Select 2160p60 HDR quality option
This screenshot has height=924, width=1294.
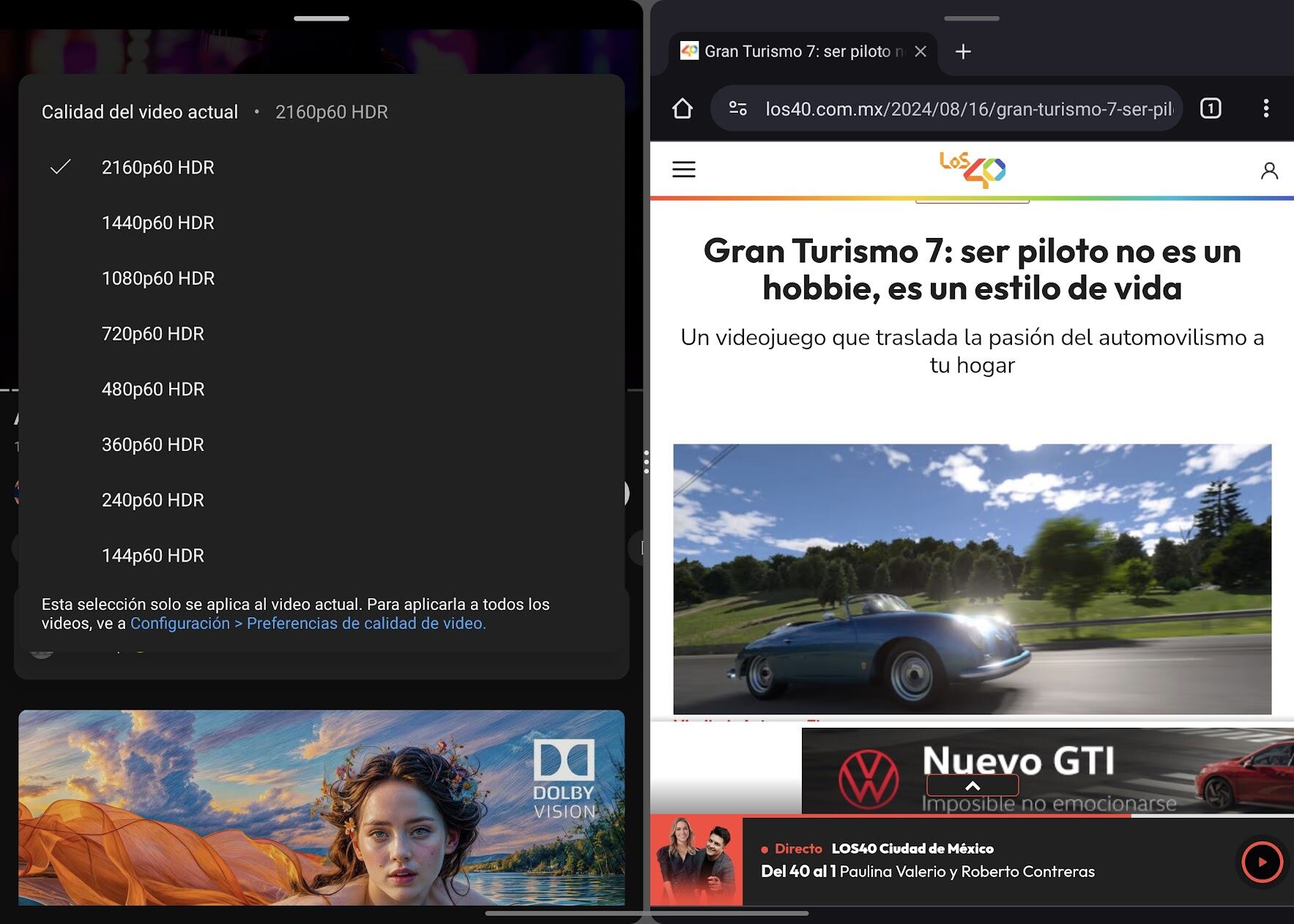(157, 168)
